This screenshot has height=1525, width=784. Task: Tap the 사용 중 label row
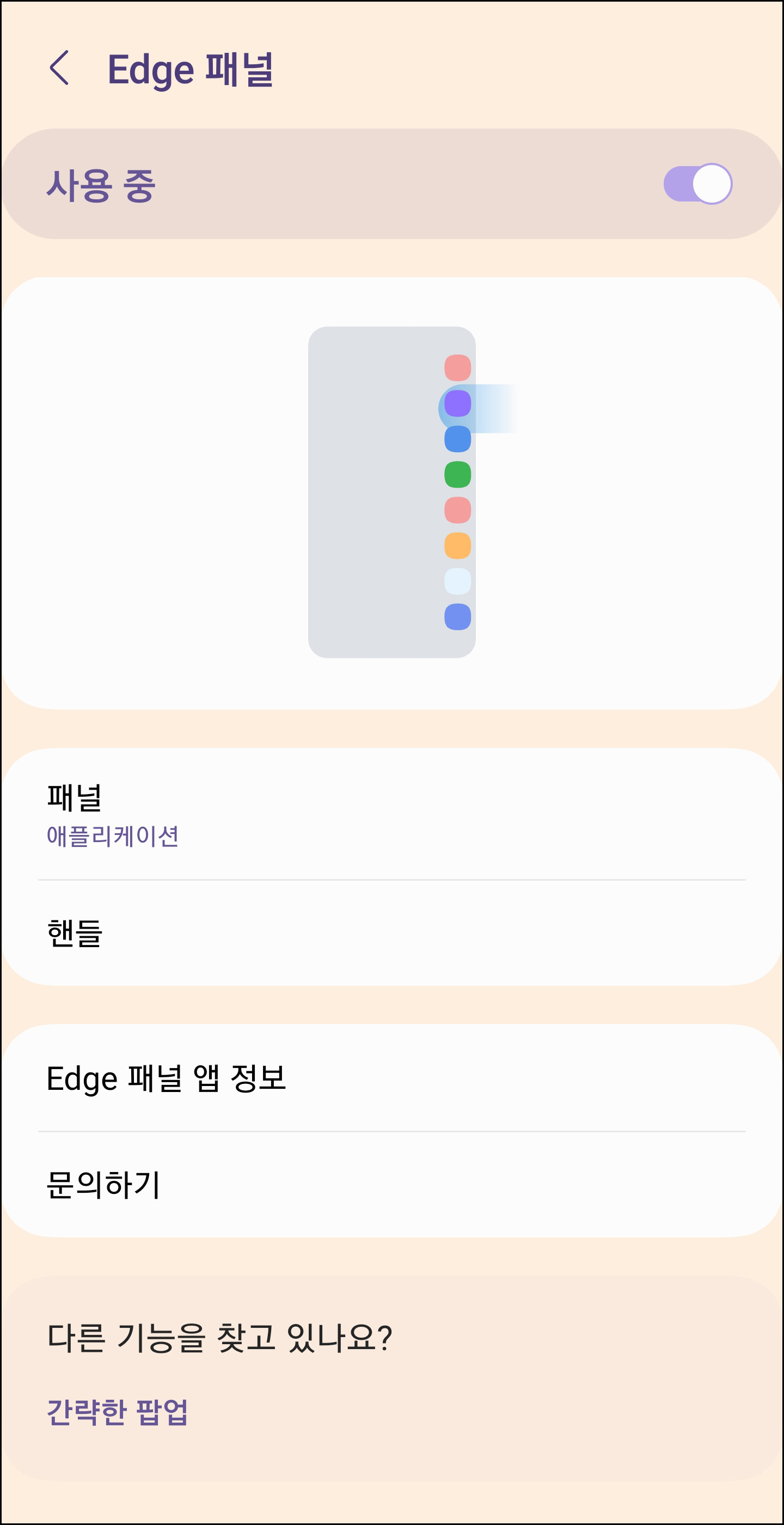point(391,184)
